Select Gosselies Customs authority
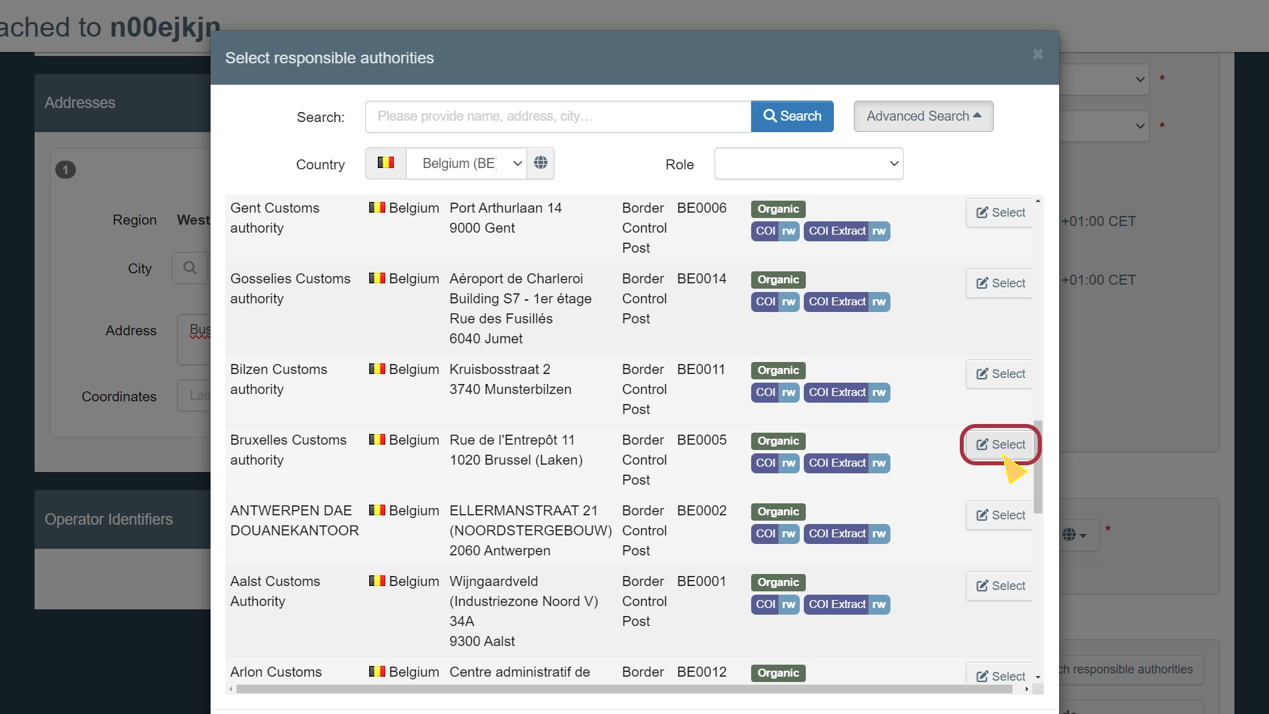Image resolution: width=1269 pixels, height=714 pixels. 1000,283
